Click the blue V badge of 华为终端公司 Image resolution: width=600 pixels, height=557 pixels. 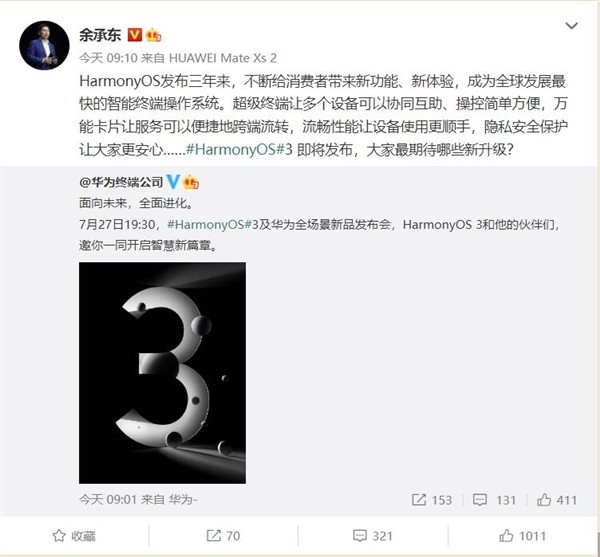pos(173,182)
